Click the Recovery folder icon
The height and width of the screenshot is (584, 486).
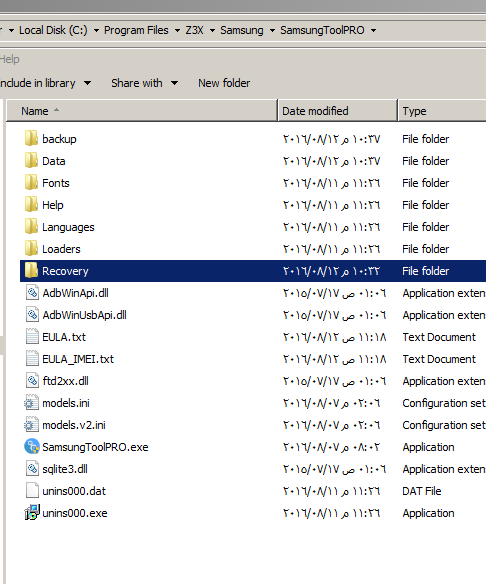[x=31, y=271]
